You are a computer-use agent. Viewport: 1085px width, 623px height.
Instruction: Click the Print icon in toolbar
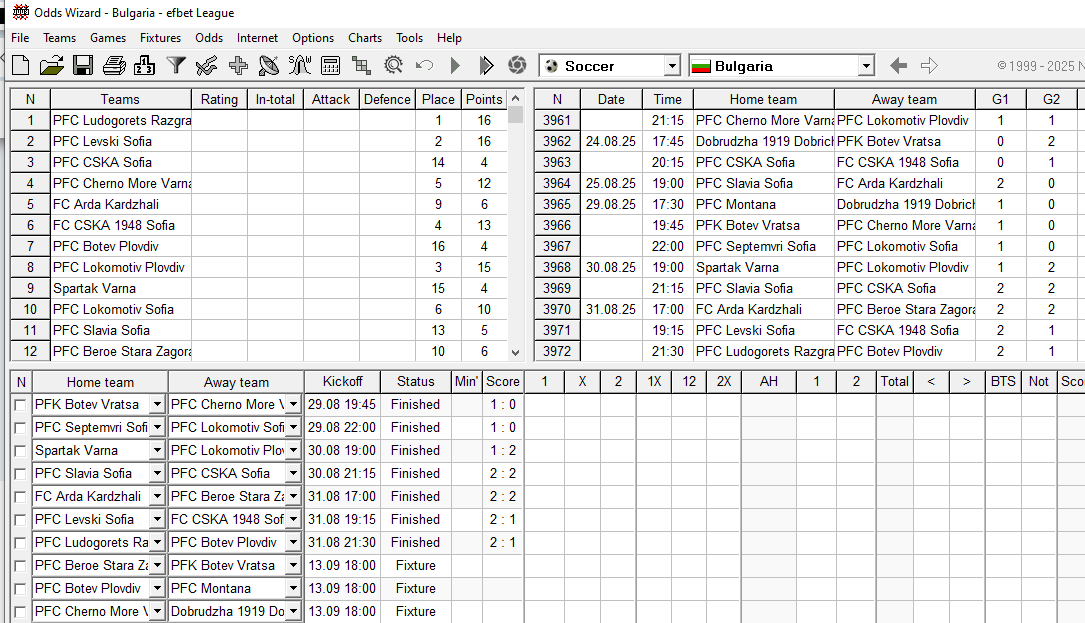[114, 66]
